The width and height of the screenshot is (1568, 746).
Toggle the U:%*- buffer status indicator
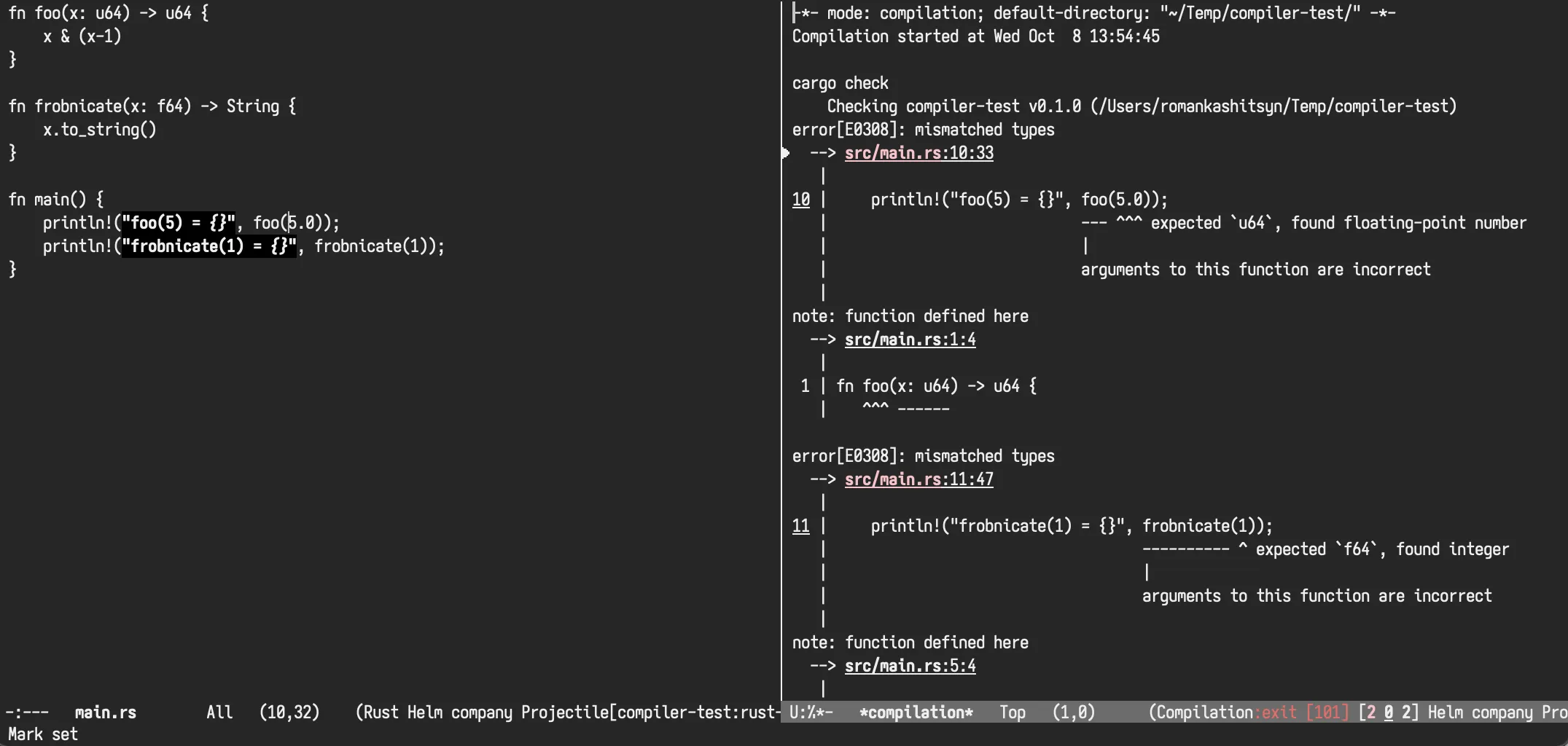(811, 712)
